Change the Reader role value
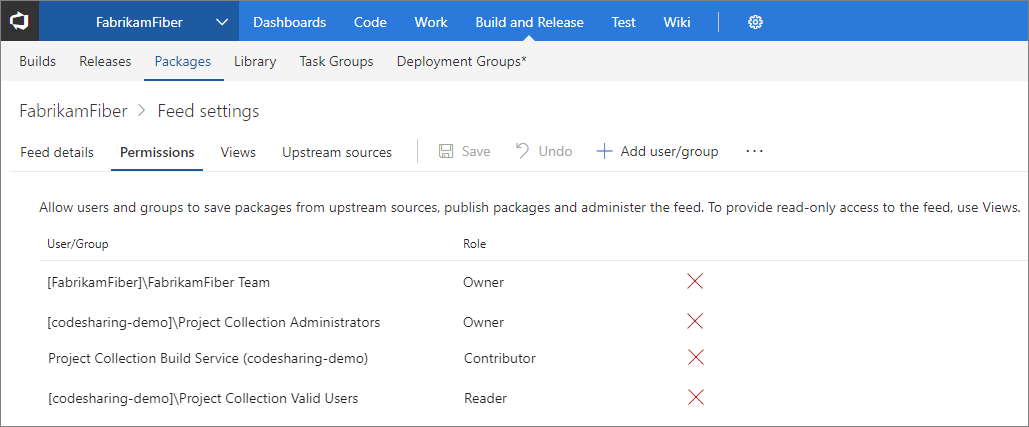 [x=485, y=398]
